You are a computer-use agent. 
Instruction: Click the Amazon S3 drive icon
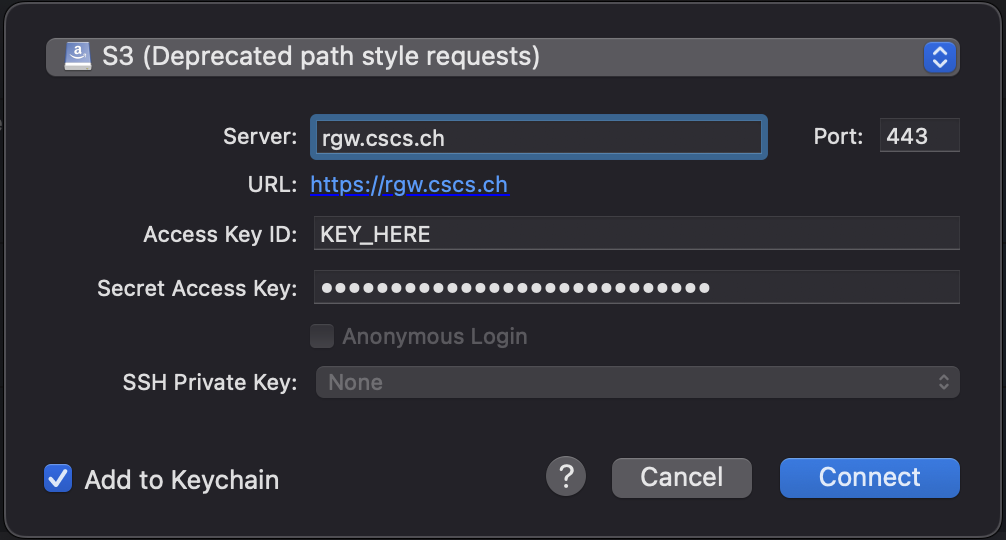point(78,56)
